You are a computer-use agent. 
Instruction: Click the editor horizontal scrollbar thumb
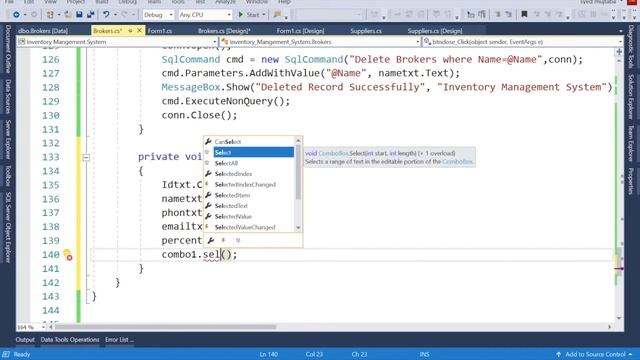(x=165, y=327)
